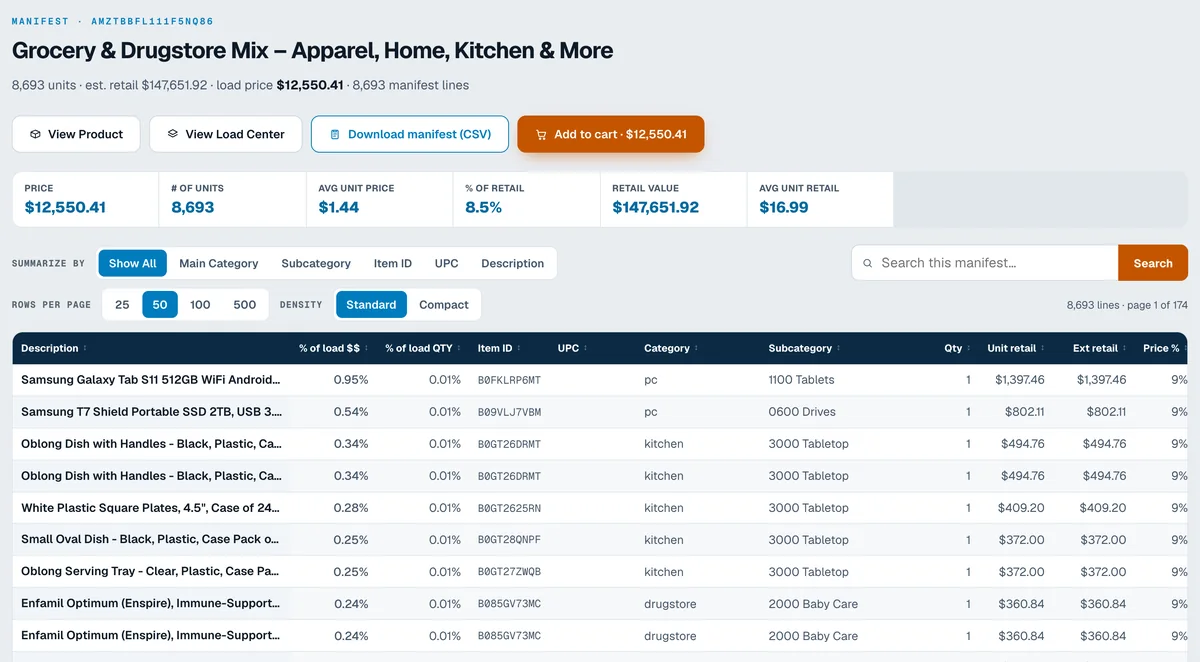Click the Samsung Galaxy Tab S11 description
The image size is (1200, 662).
pyautogui.click(x=151, y=380)
